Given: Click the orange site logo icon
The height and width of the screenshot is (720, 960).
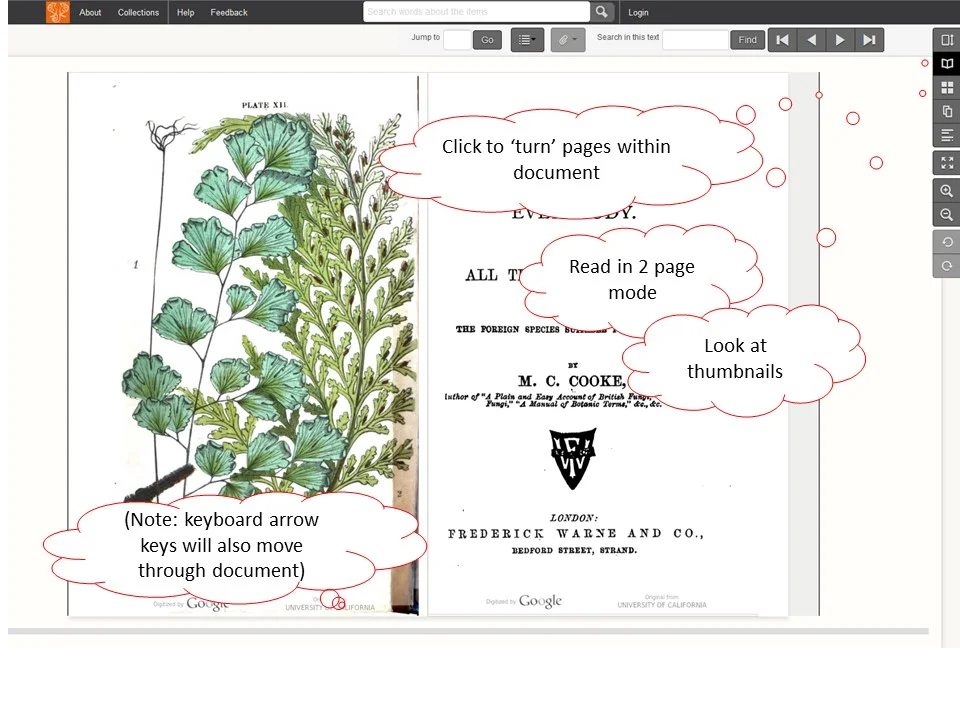Looking at the screenshot, I should pos(58,12).
